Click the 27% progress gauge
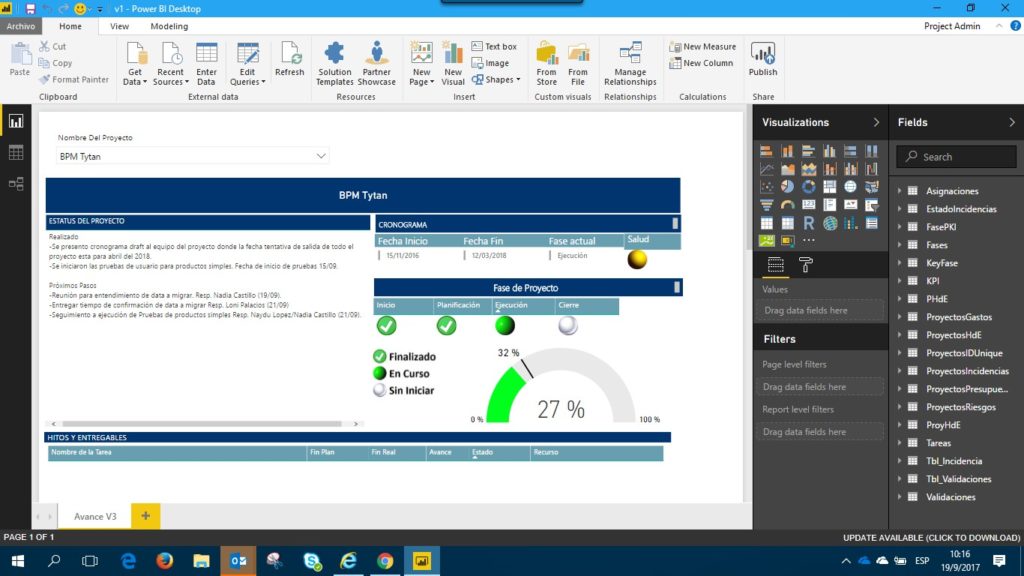 (561, 385)
